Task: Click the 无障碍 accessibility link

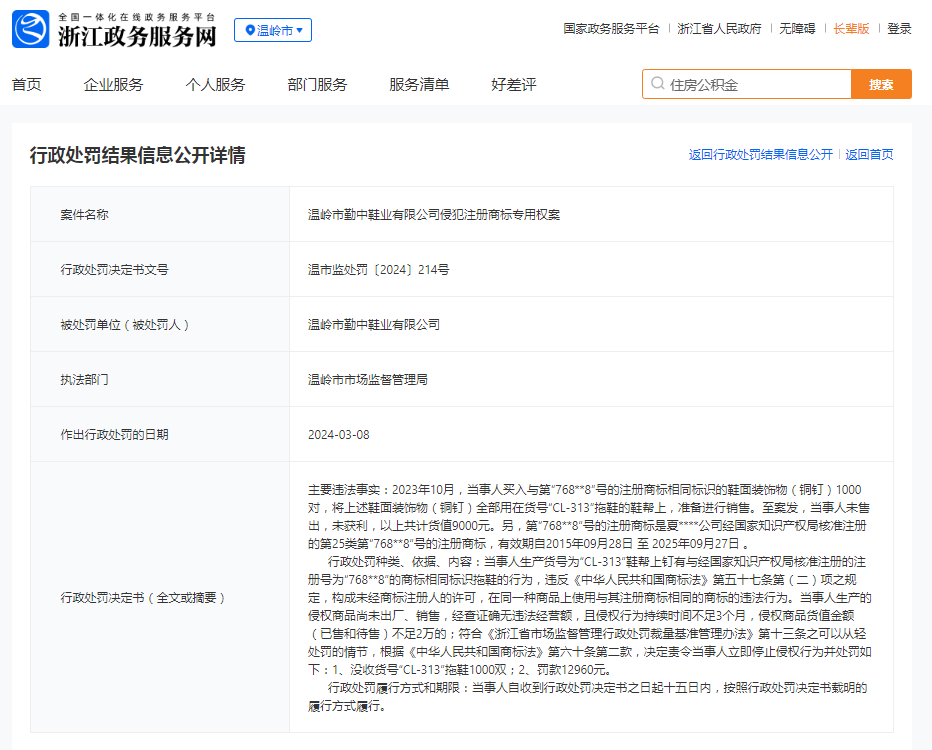Action: (797, 29)
